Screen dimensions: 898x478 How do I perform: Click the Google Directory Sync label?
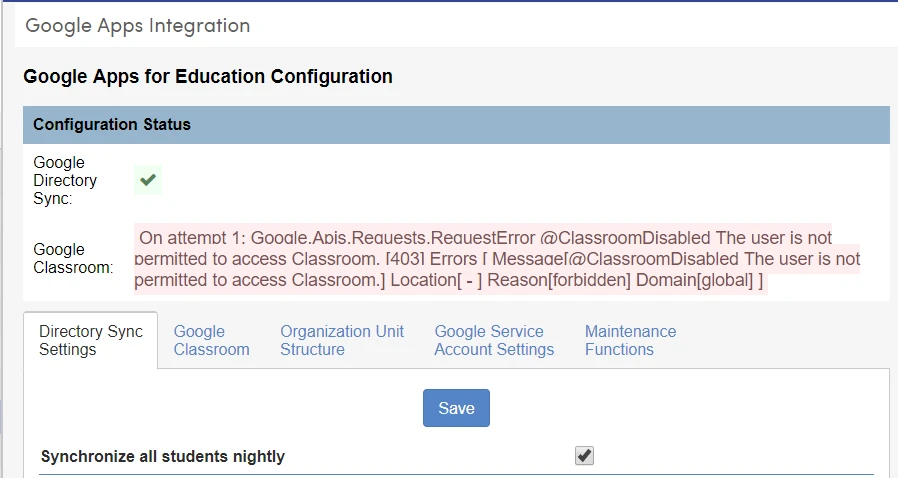point(65,180)
